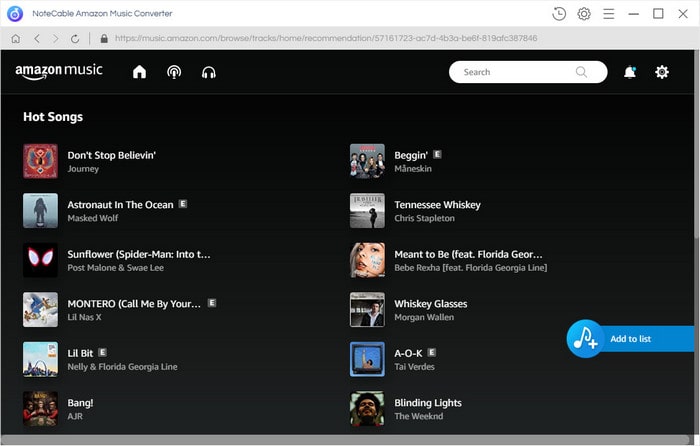Select song title Blinding Lights
This screenshot has width=700, height=446.
(428, 403)
